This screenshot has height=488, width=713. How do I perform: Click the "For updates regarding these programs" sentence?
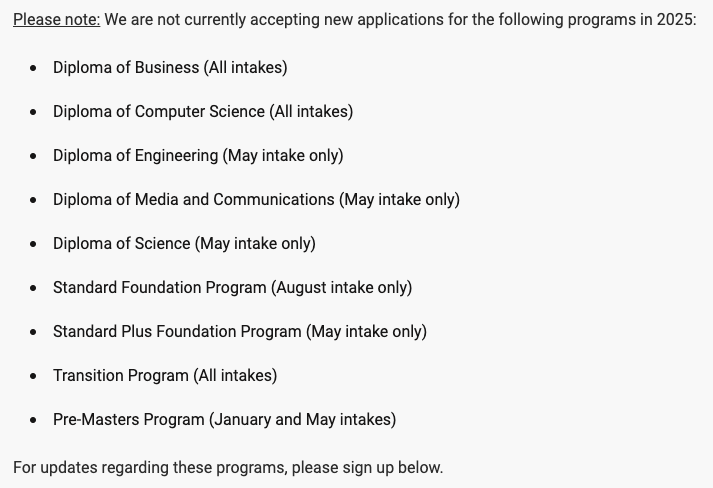(x=228, y=468)
